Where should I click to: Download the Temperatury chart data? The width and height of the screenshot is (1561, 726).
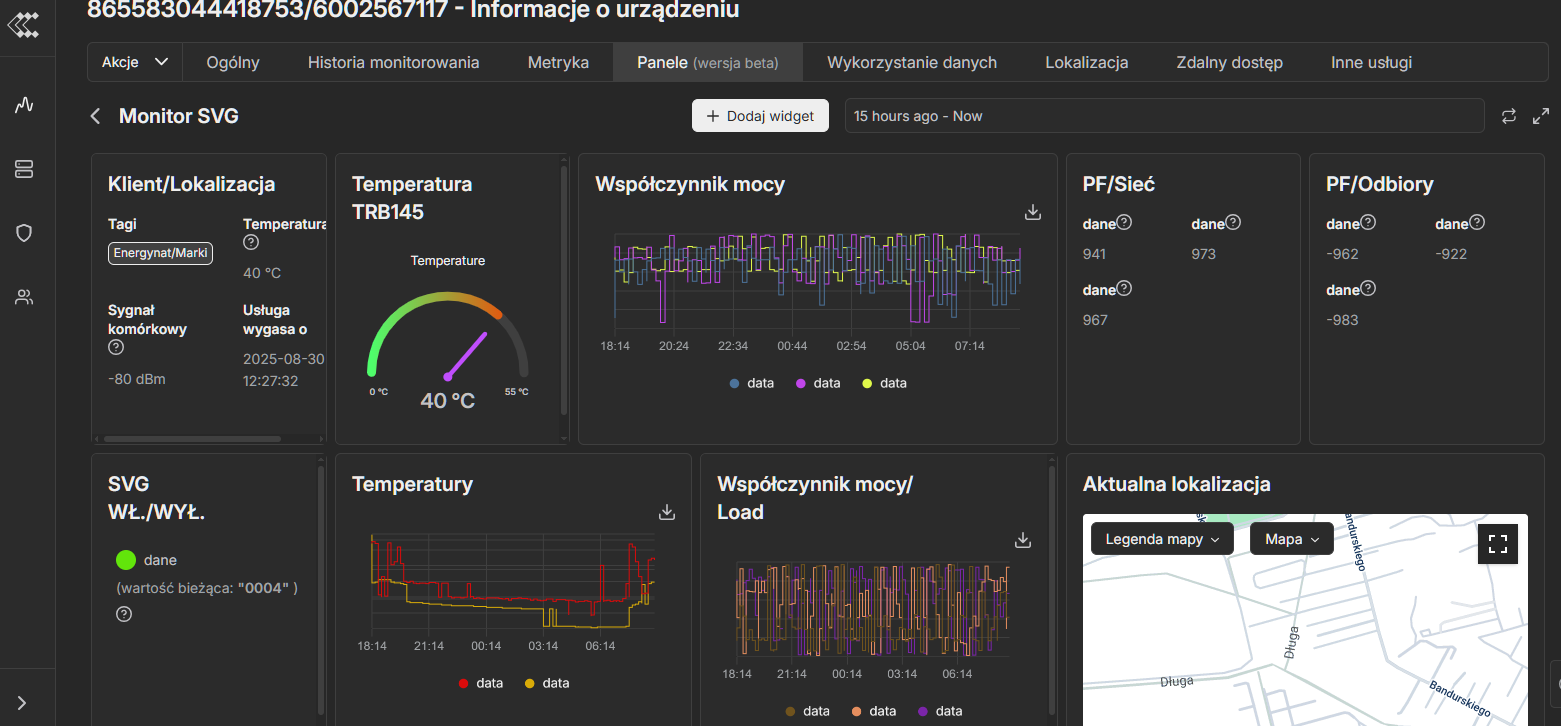point(667,512)
